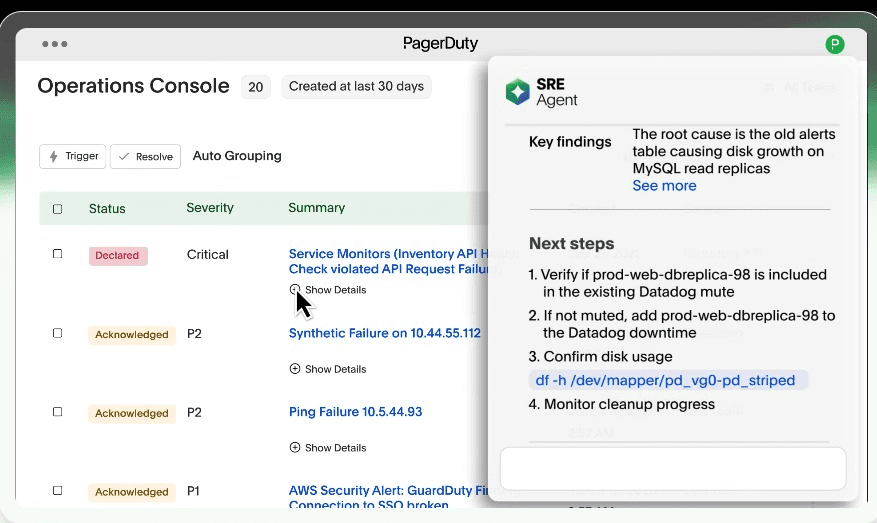Sort by the Severity column header
877x523 pixels.
210,208
